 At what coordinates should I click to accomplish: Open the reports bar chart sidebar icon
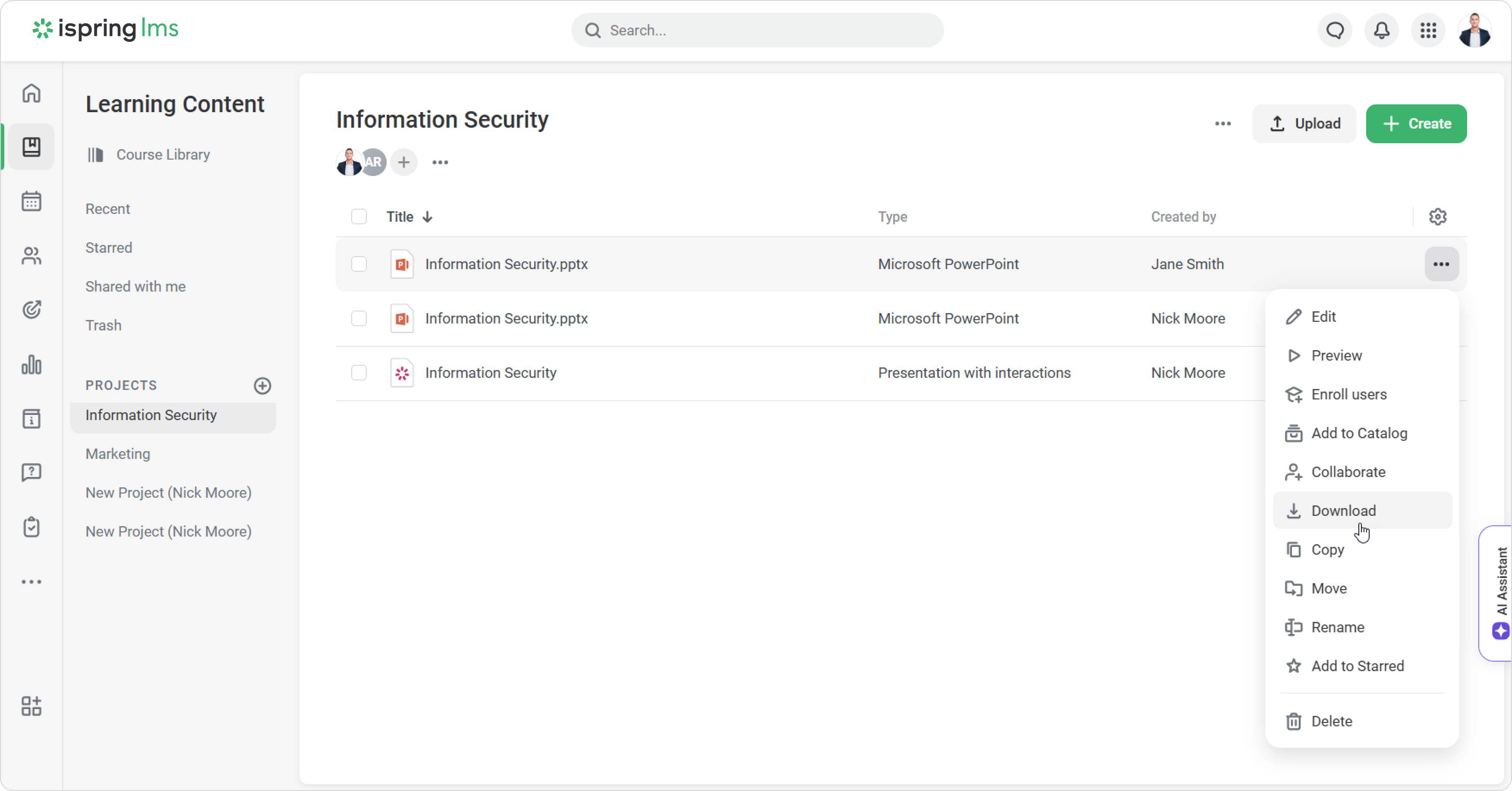(31, 364)
